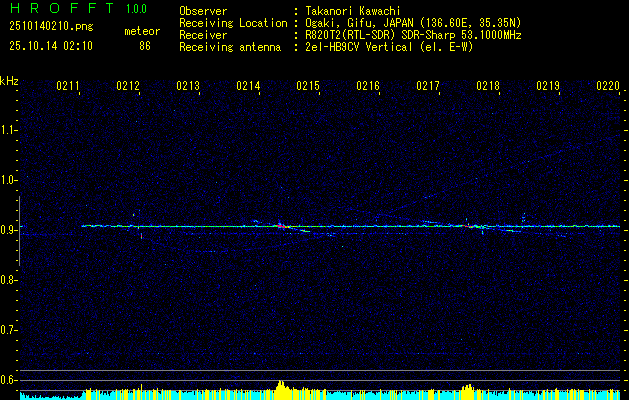Image resolution: width=629 pixels, height=400 pixels.
Task: Click the 0.8 kHz axis label
Action: [8, 280]
